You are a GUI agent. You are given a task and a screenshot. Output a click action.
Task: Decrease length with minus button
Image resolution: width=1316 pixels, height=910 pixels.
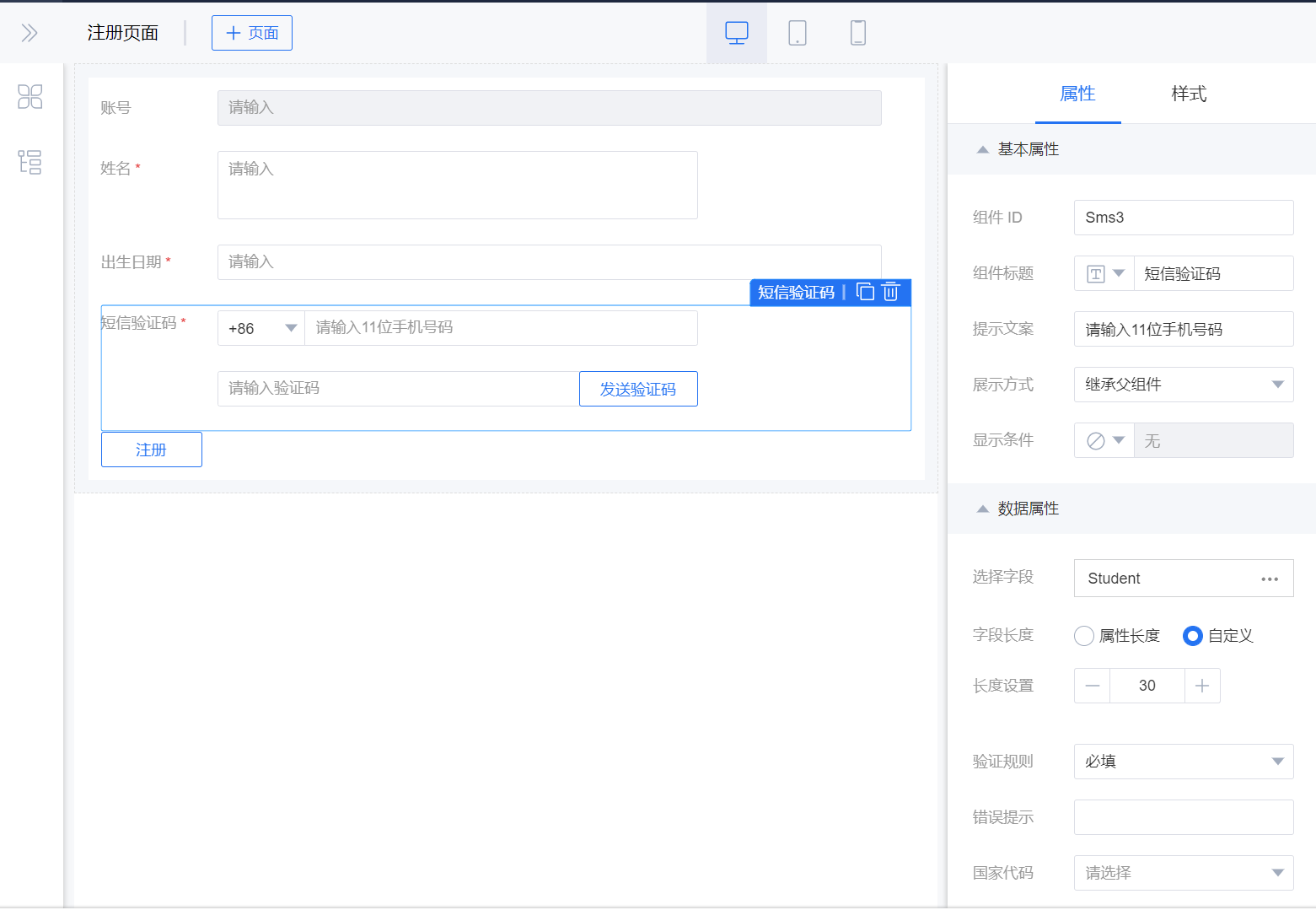[x=1093, y=686]
